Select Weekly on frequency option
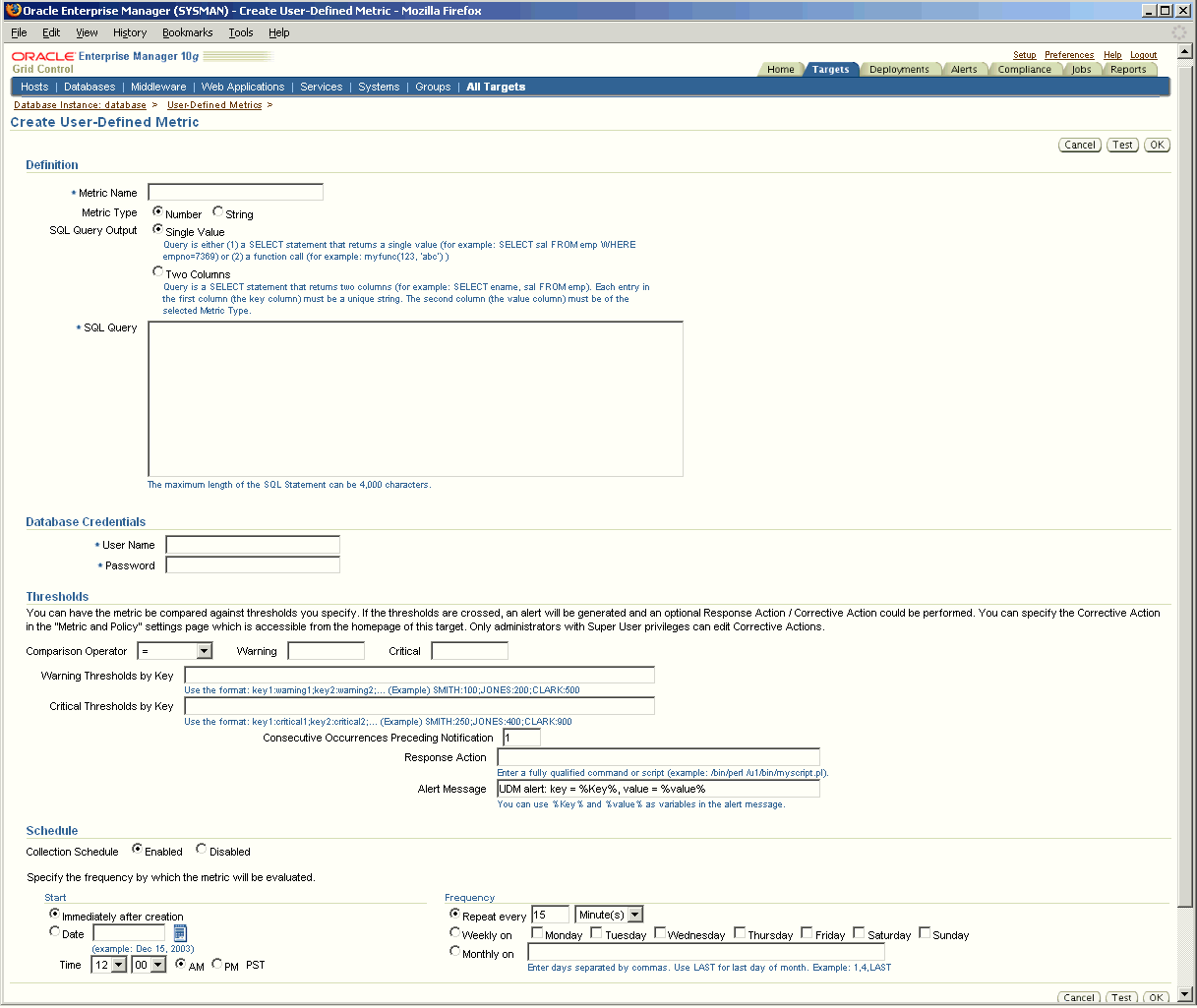 (455, 932)
